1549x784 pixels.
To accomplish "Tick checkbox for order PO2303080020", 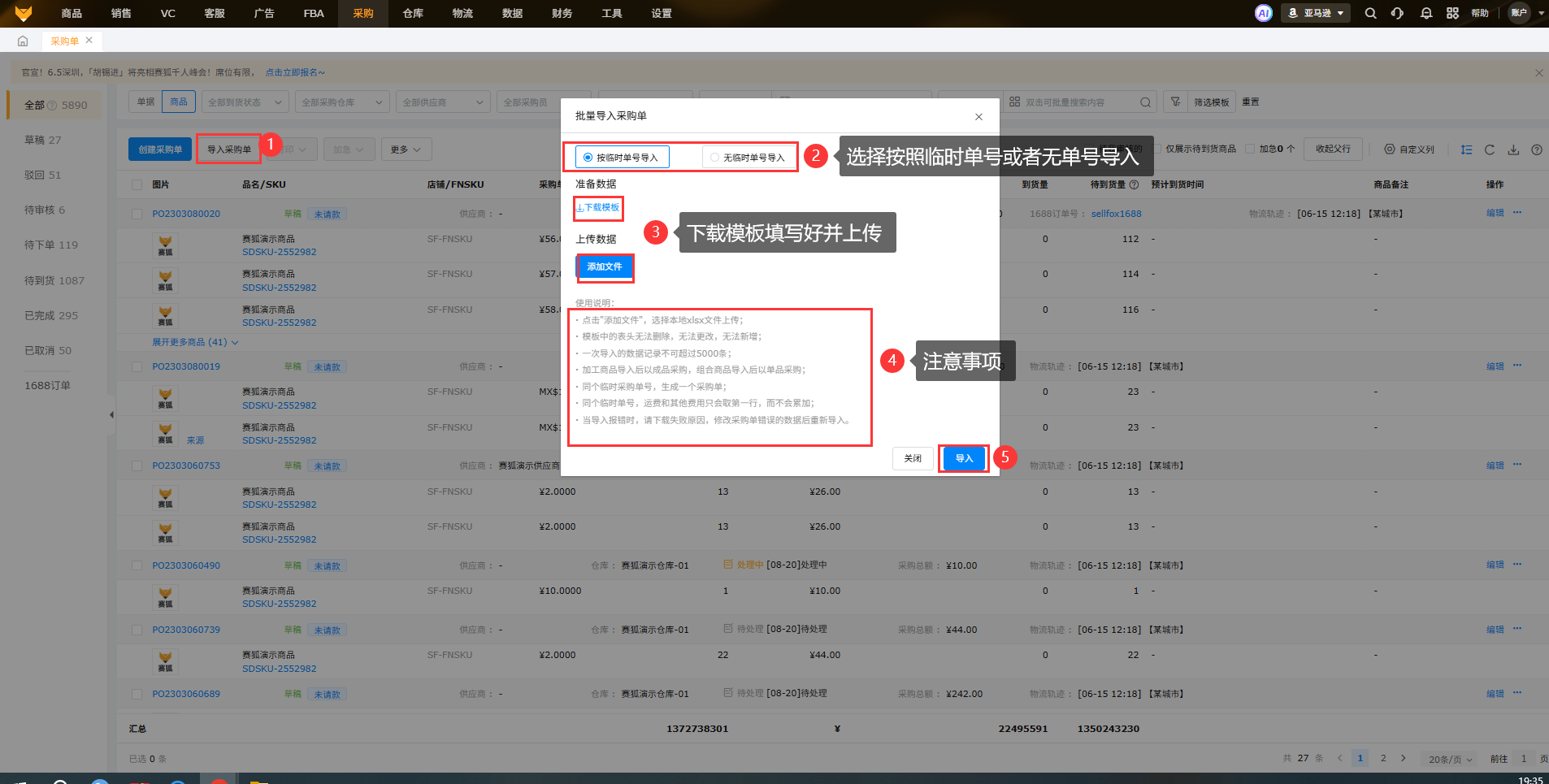I will [137, 214].
